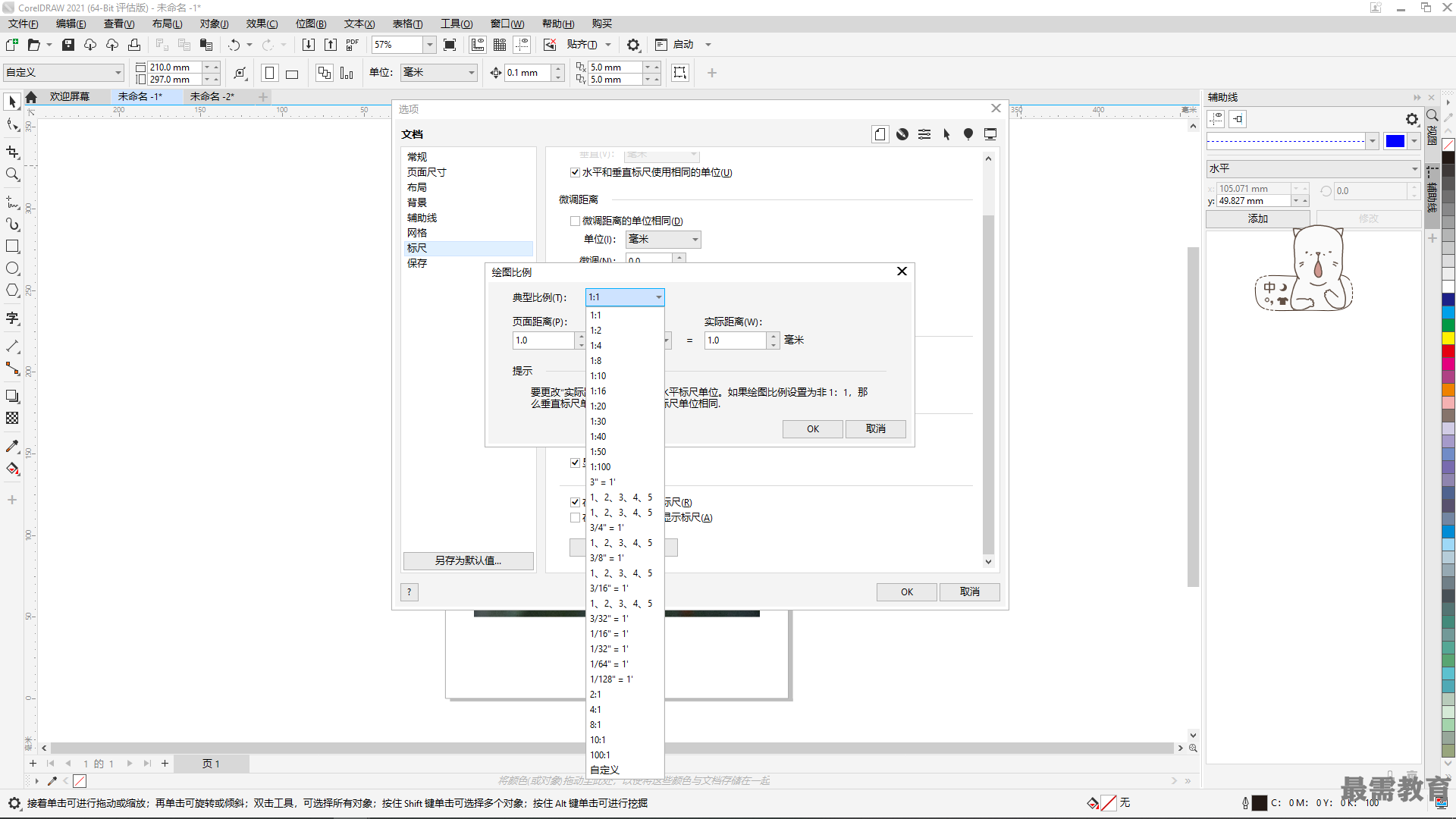Click the no-color swatch in document palette
1456x819 pixels.
point(80,781)
